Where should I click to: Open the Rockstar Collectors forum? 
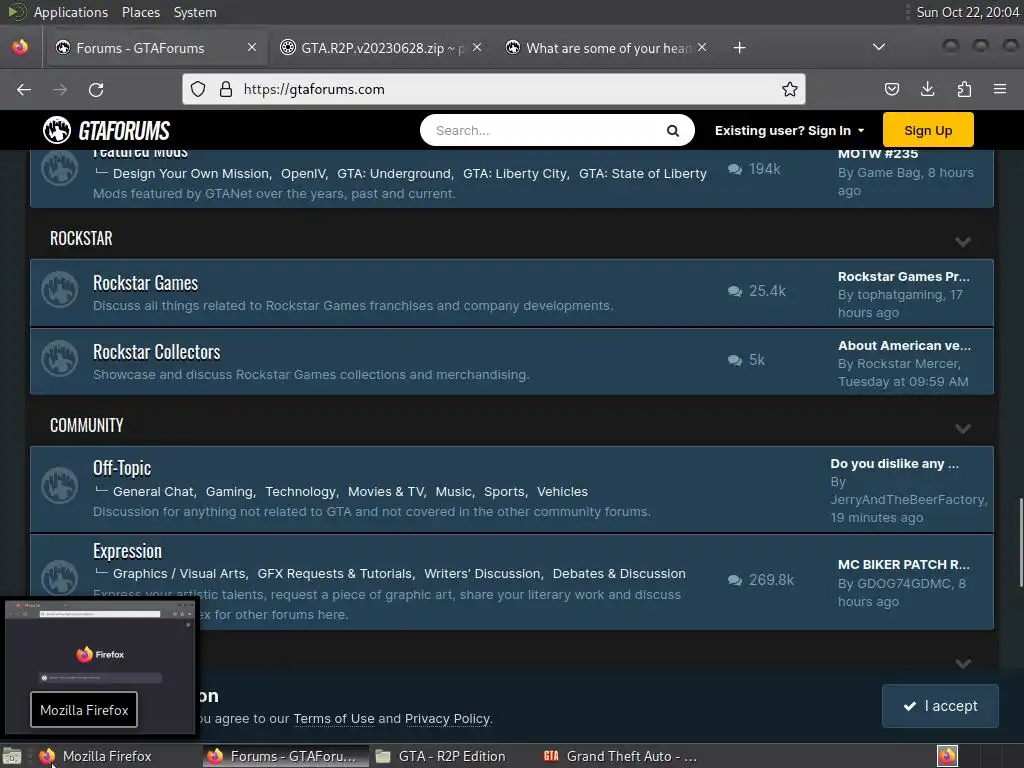click(156, 352)
